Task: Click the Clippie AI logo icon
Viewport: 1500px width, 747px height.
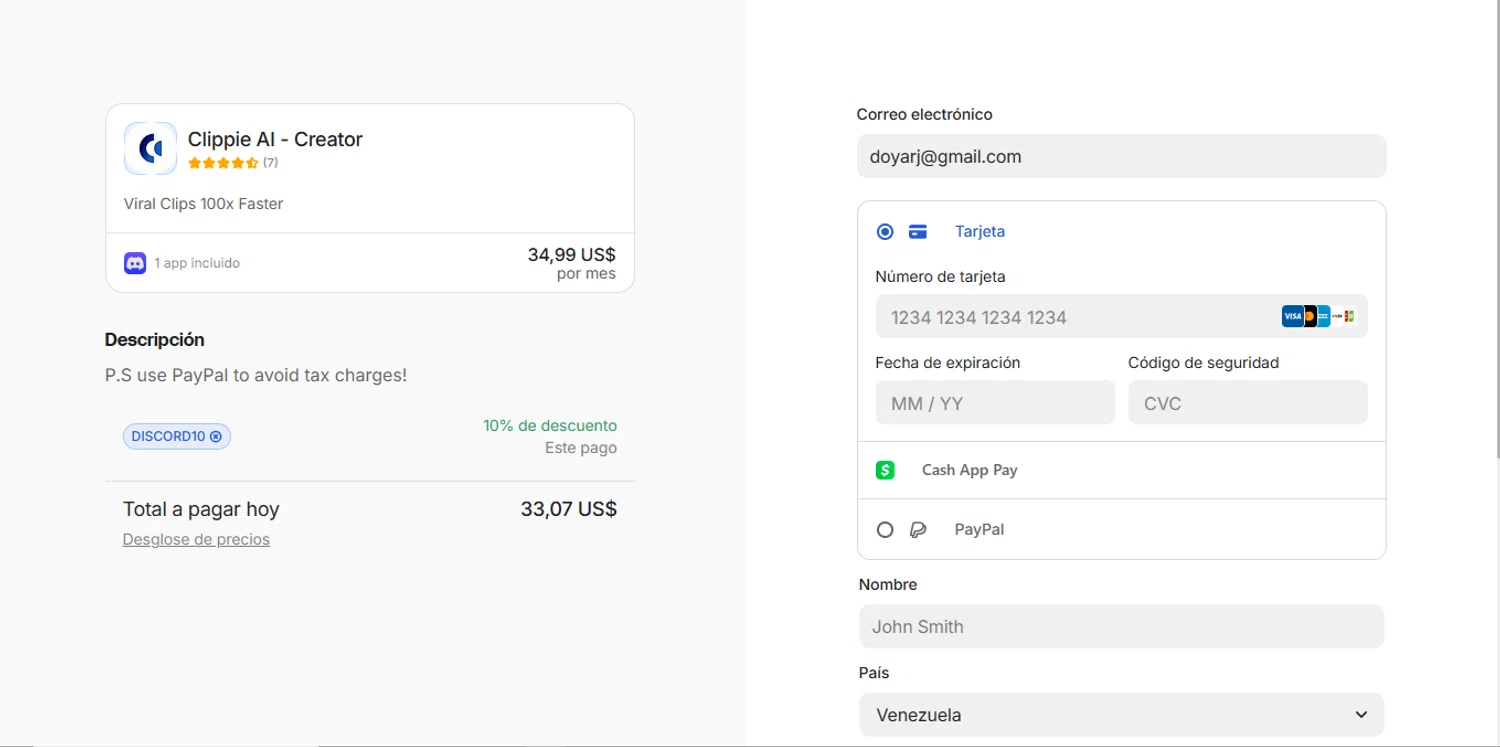Action: pos(151,149)
